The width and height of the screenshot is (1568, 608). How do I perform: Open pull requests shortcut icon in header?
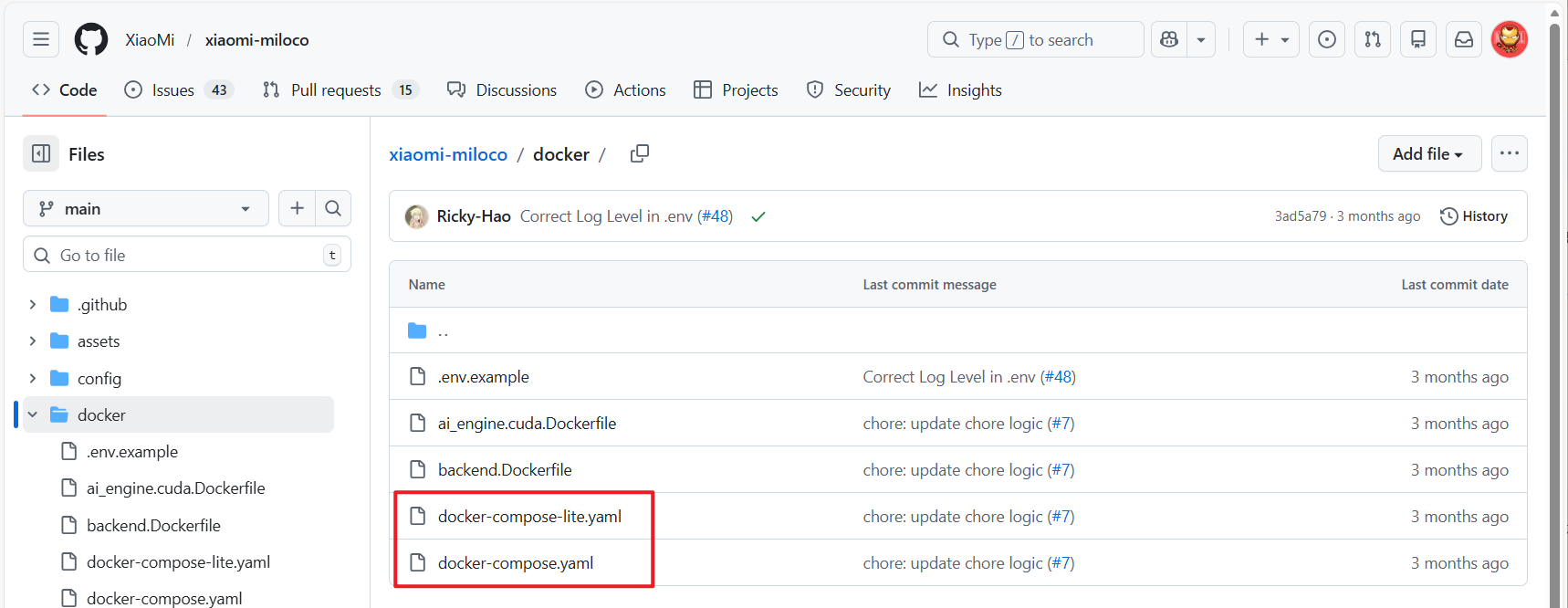tap(1373, 39)
